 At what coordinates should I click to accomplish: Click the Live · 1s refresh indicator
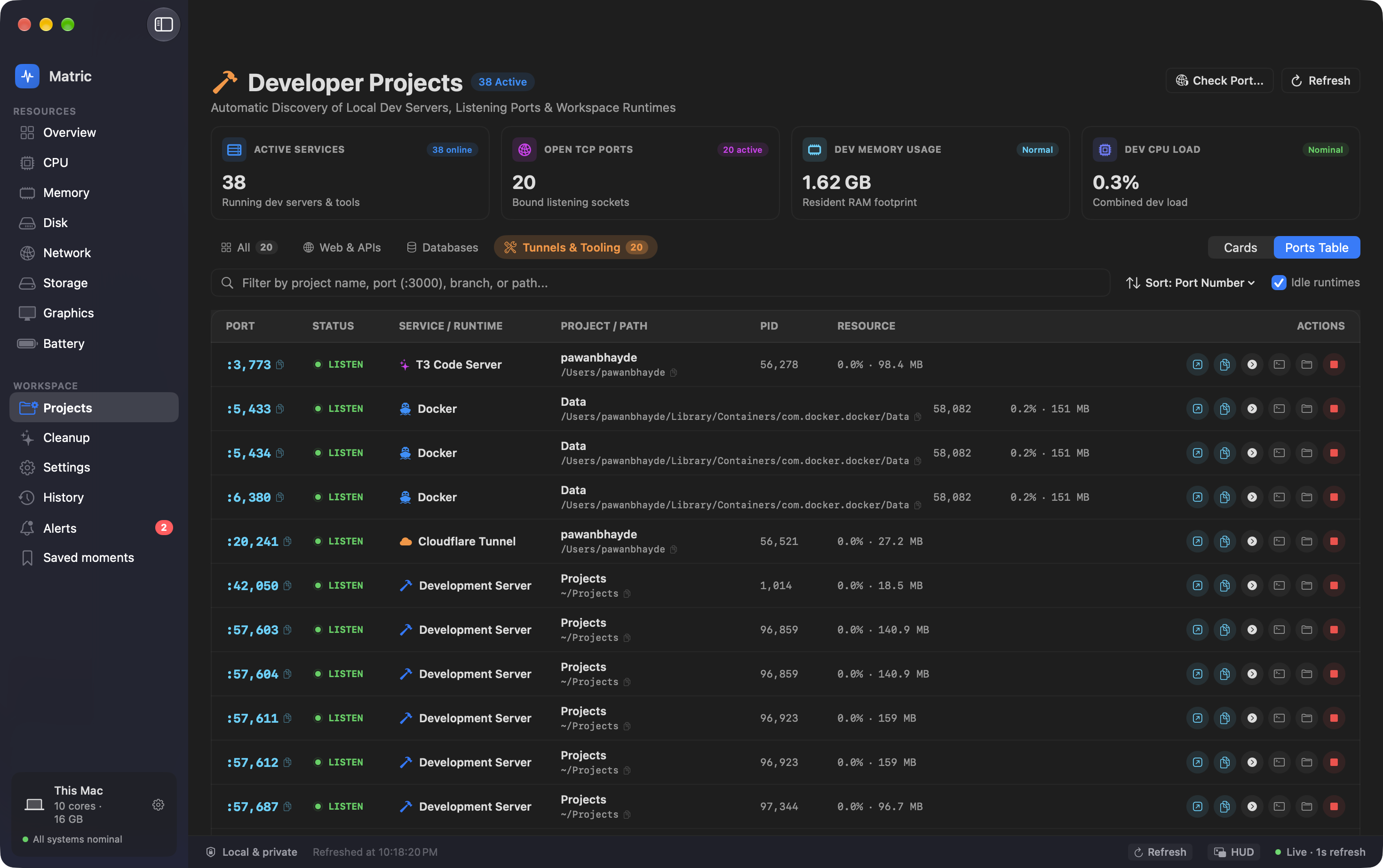coord(1320,852)
